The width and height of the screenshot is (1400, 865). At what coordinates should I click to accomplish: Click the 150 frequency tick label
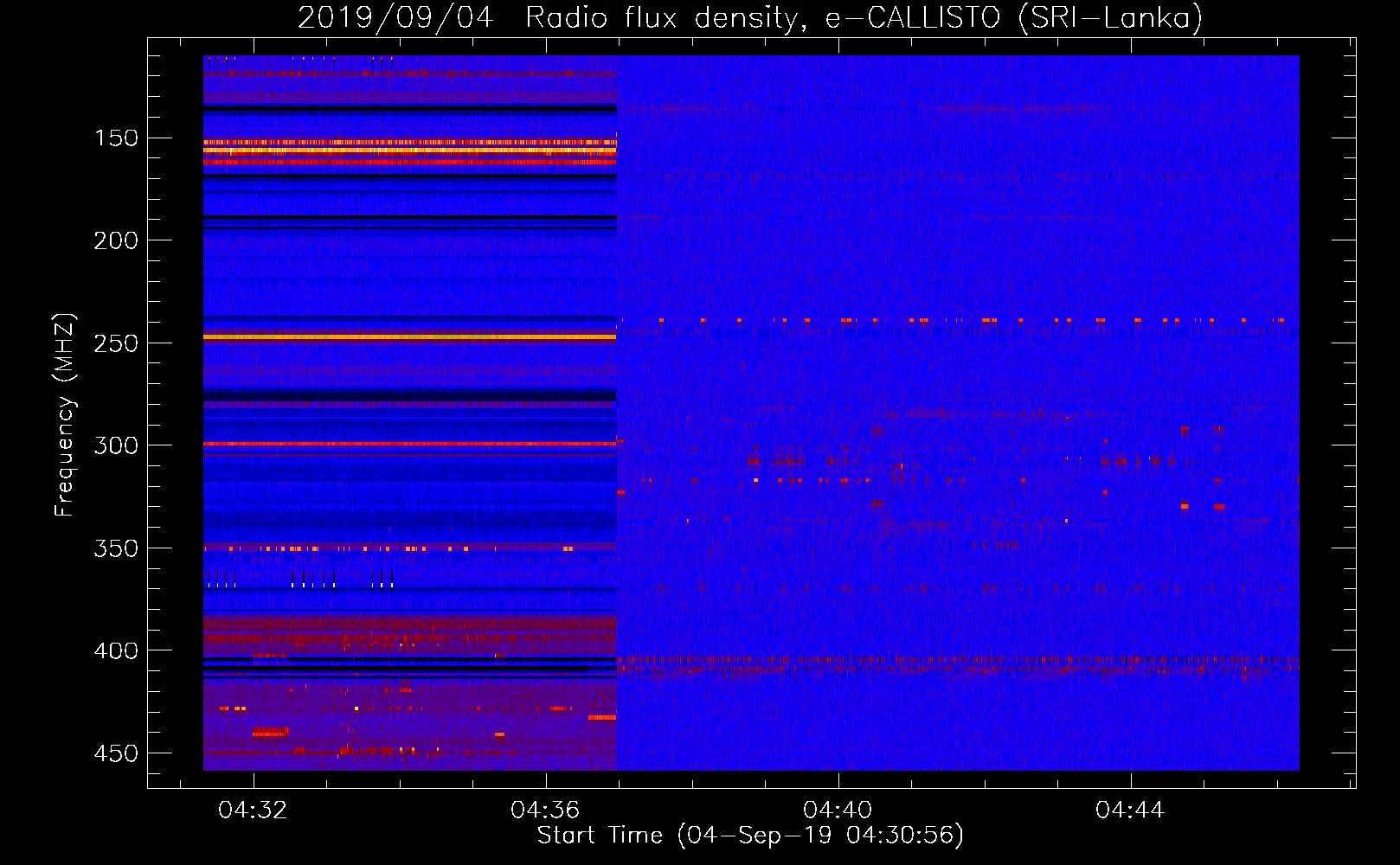point(116,138)
